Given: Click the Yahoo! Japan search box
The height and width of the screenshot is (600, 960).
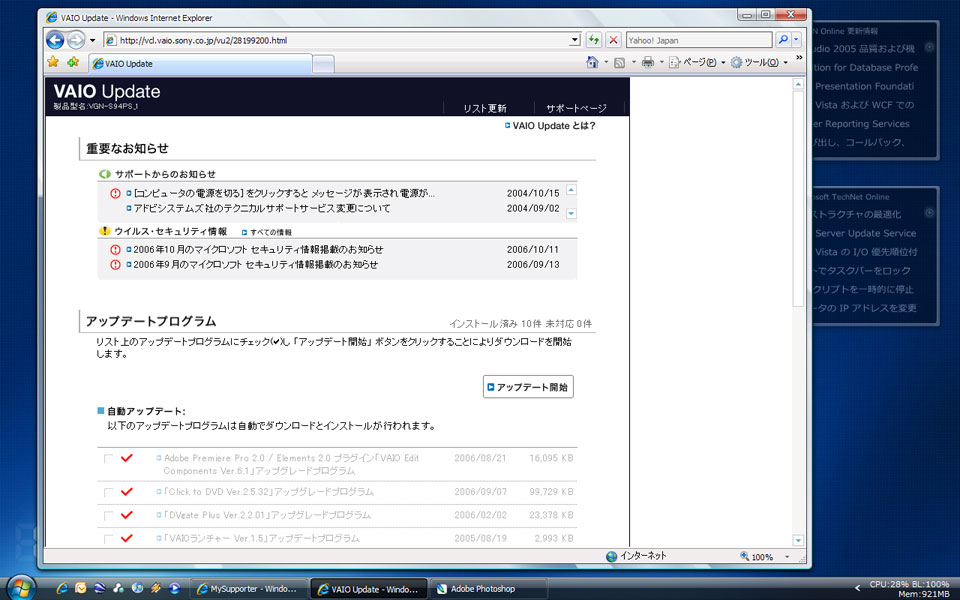Looking at the screenshot, I should [x=699, y=40].
